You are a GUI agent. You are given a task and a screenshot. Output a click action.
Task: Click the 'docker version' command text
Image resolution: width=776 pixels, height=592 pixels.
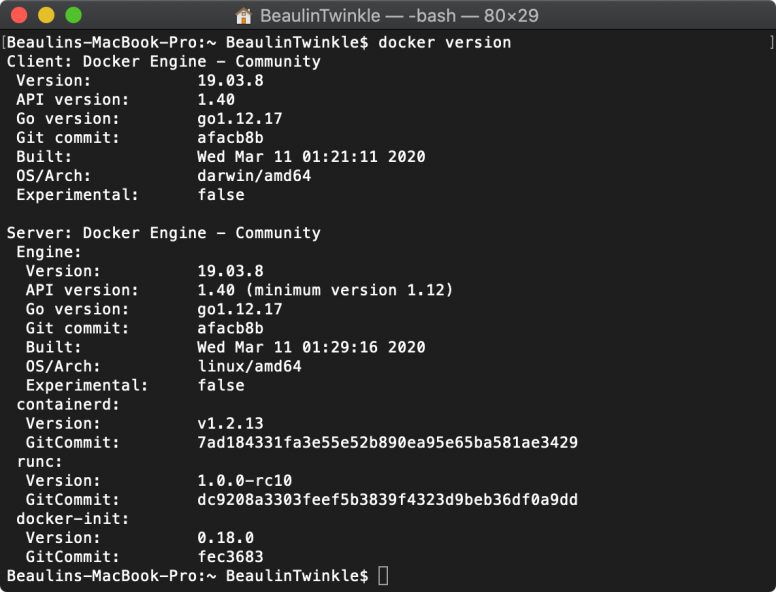click(444, 43)
